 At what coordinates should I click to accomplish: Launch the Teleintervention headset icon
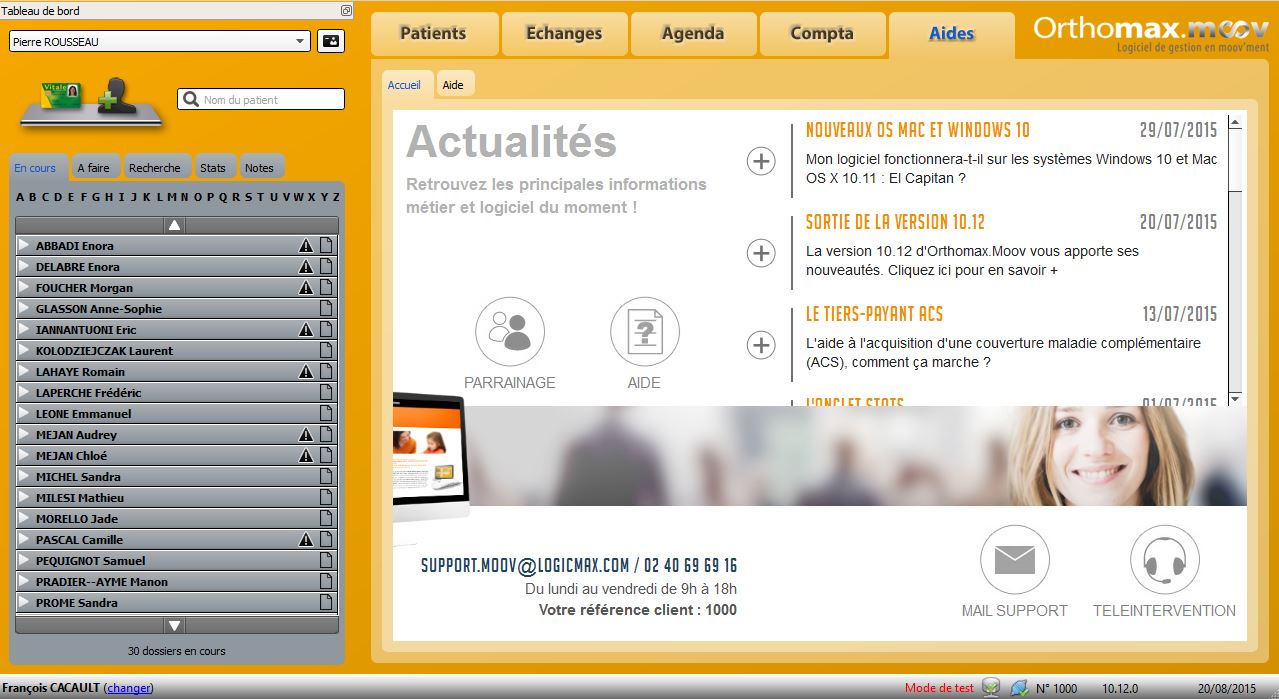point(1164,560)
